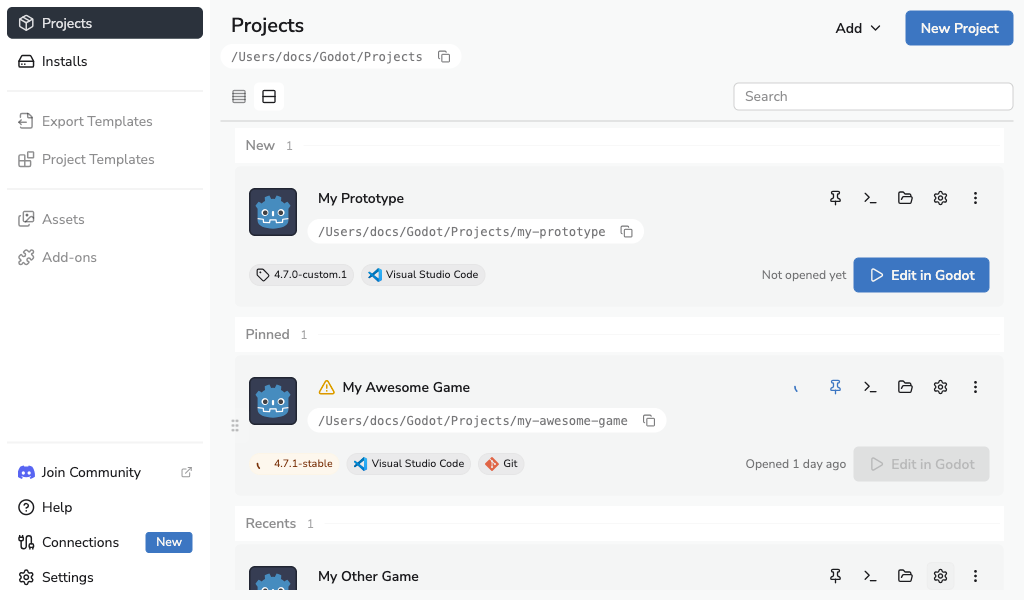The width and height of the screenshot is (1024, 600).
Task: Click the Pinned group header
Action: [619, 334]
